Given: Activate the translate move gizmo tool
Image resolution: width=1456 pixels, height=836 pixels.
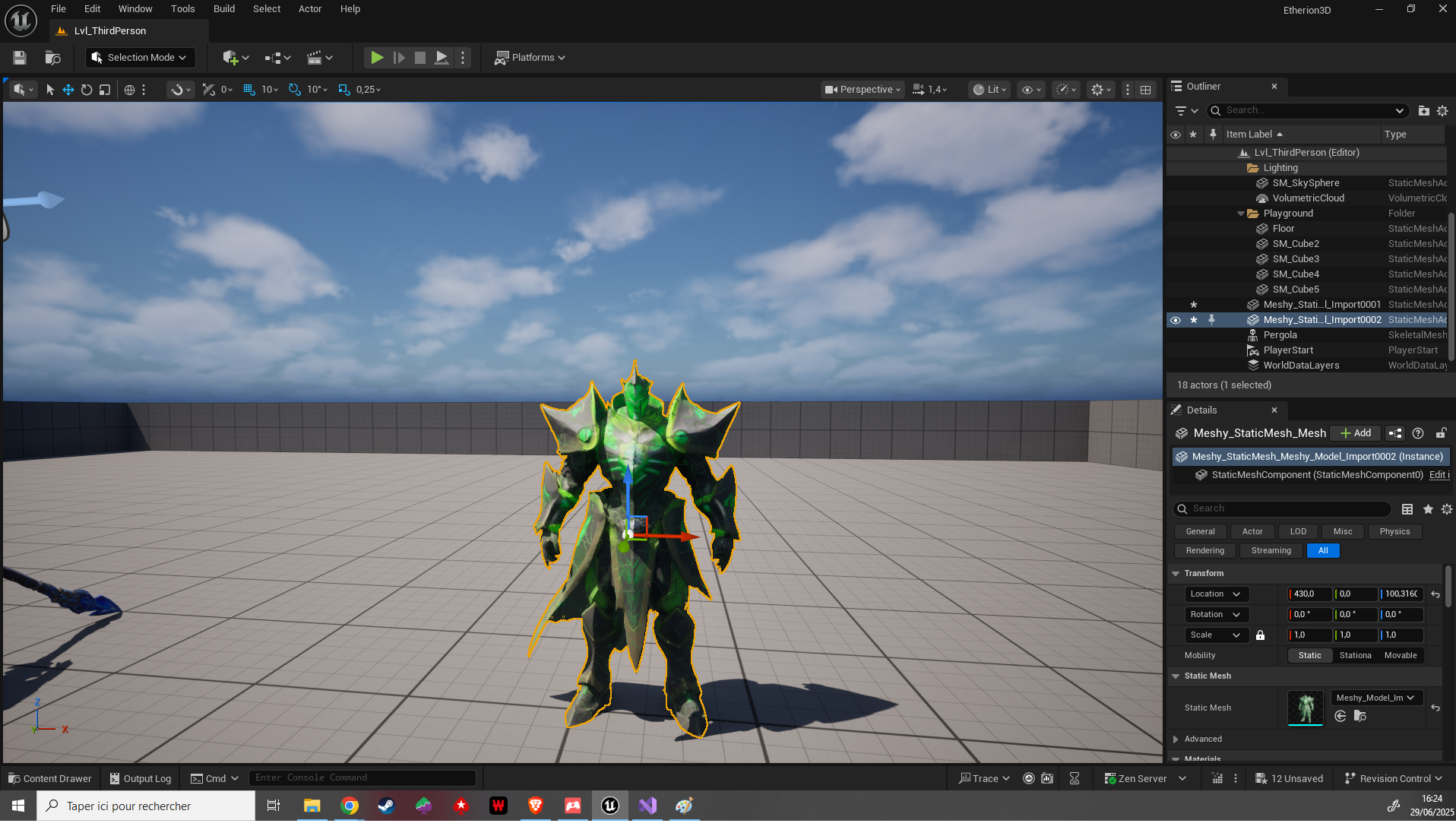Looking at the screenshot, I should click(x=68, y=90).
